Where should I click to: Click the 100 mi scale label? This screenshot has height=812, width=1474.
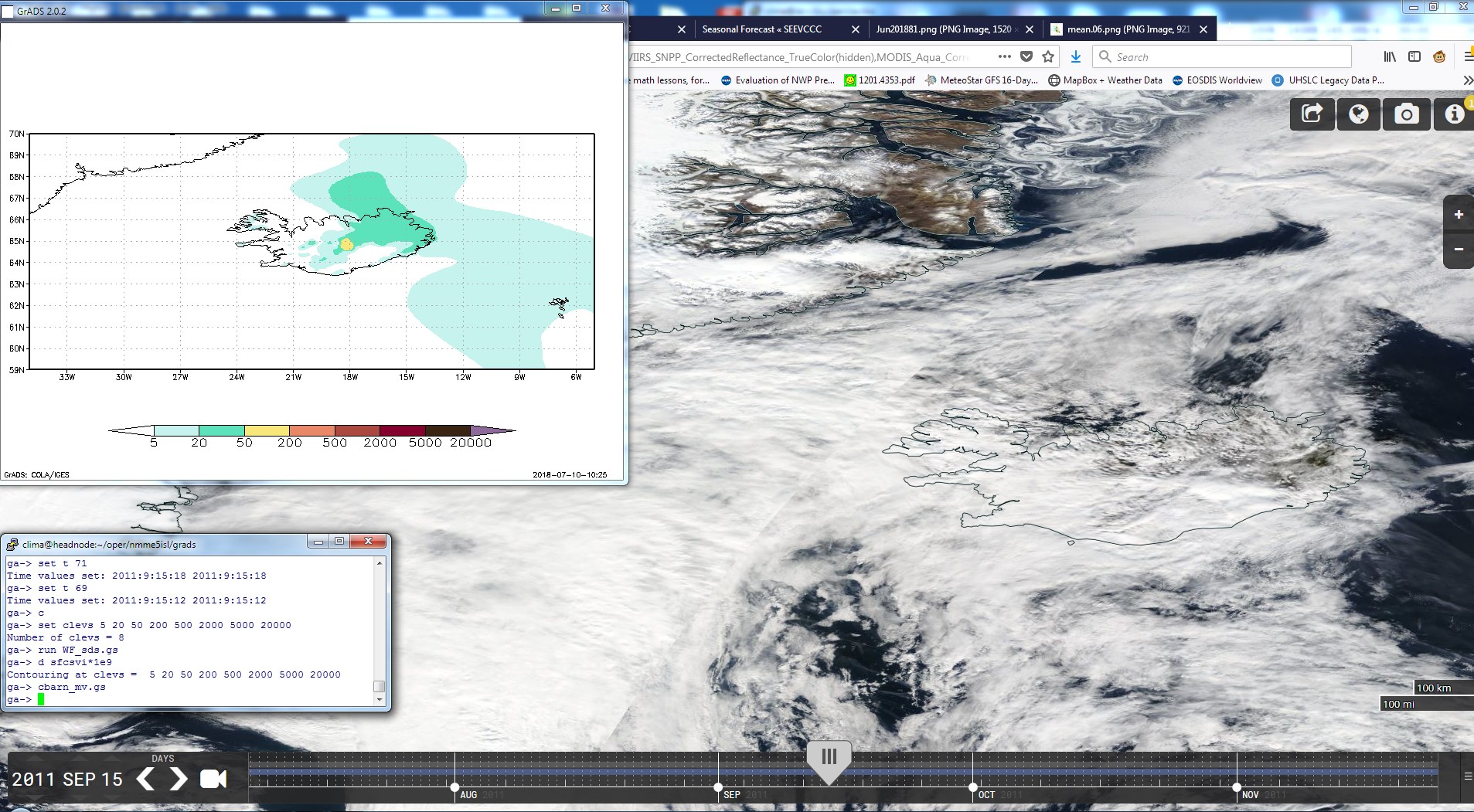1398,704
